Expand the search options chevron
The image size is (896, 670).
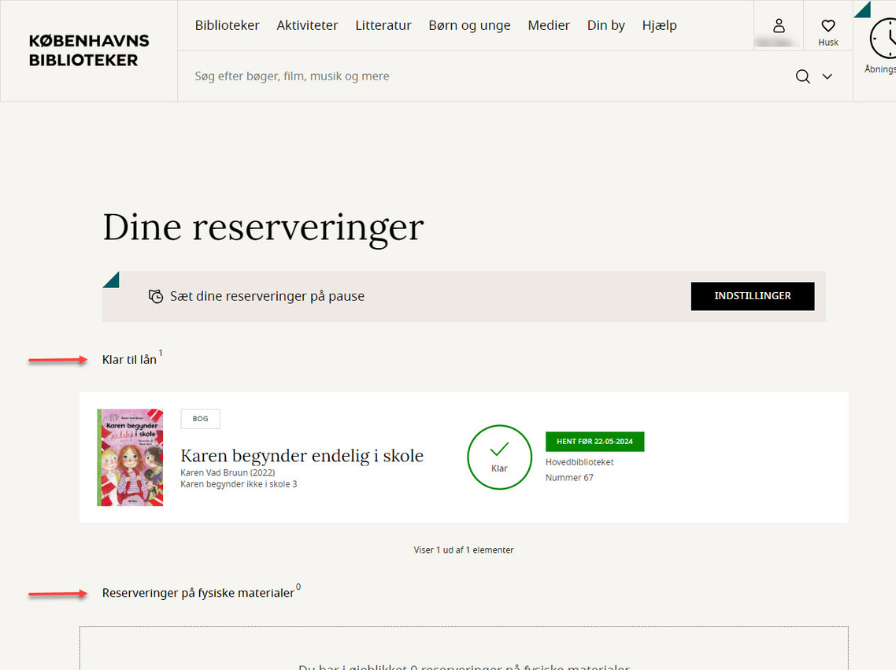827,77
